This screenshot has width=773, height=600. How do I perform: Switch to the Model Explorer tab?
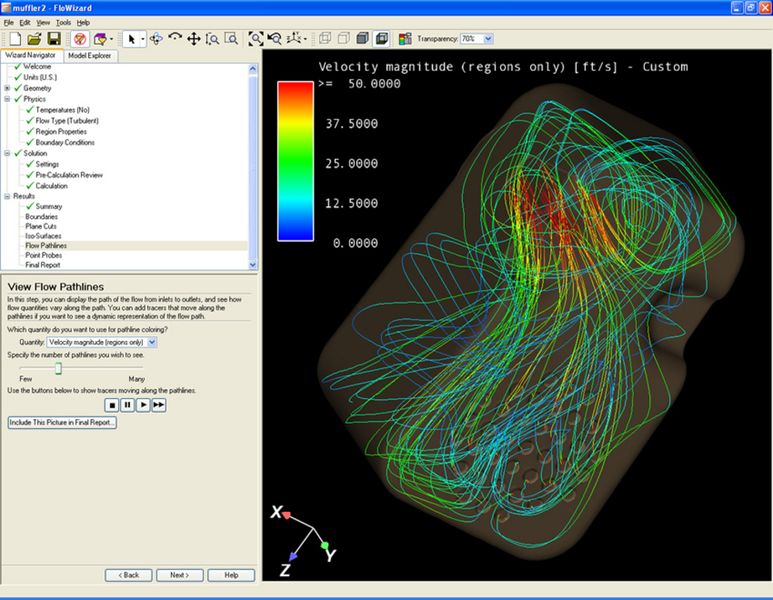point(89,56)
